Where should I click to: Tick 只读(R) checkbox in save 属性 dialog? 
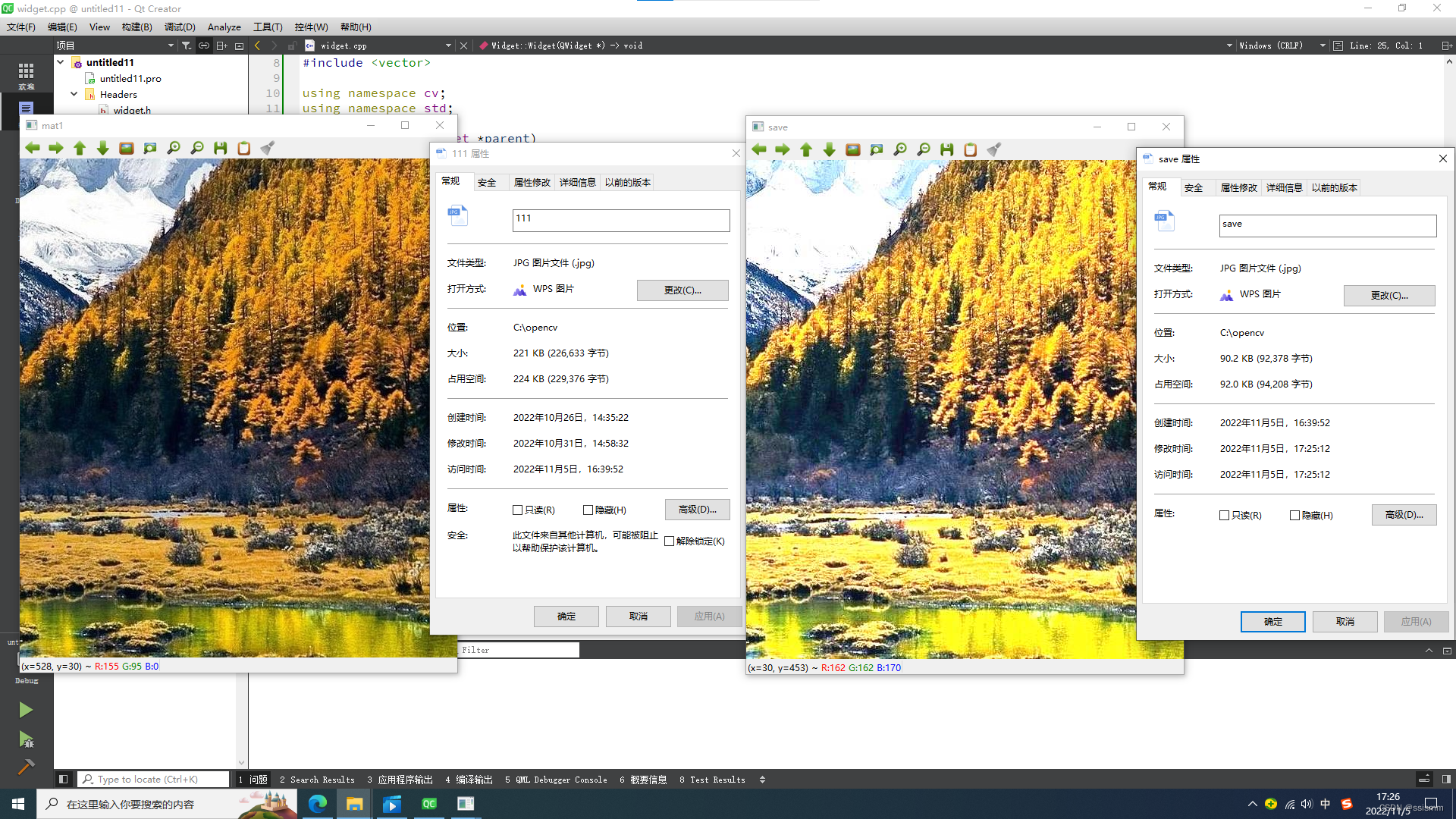(1225, 516)
